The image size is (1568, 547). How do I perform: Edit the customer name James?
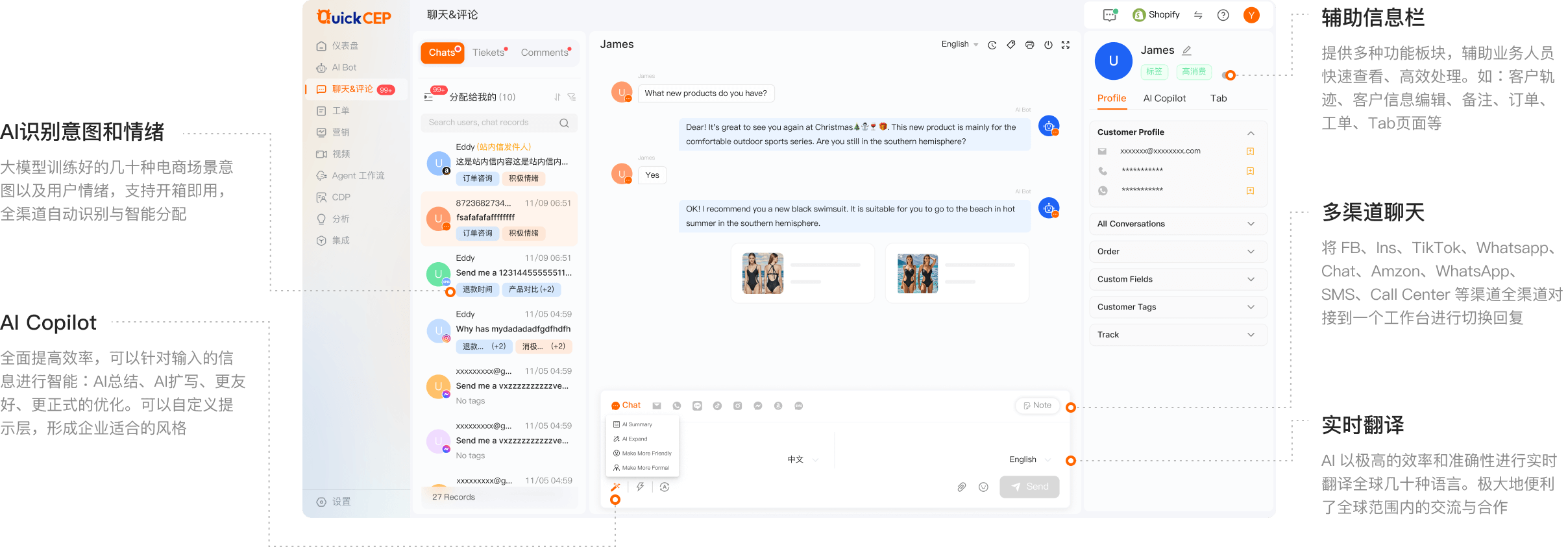1187,51
